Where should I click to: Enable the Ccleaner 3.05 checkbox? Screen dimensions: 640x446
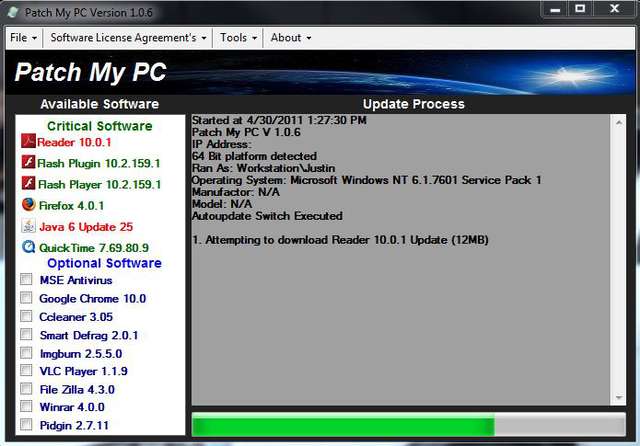(x=26, y=316)
